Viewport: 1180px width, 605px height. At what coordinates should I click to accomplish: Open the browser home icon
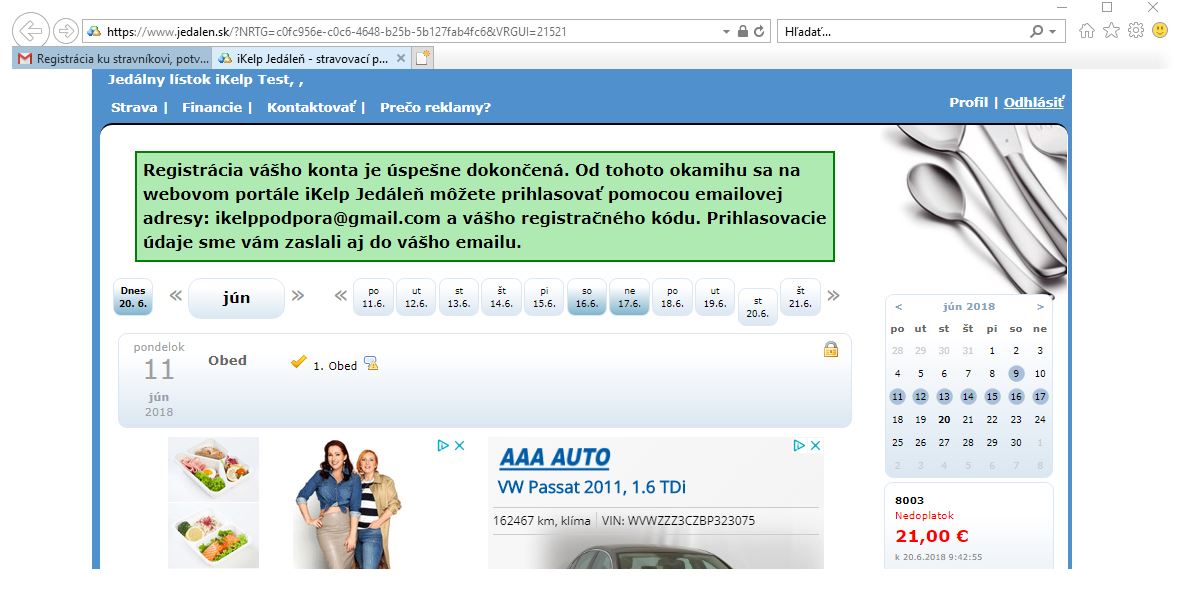pyautogui.click(x=1087, y=31)
